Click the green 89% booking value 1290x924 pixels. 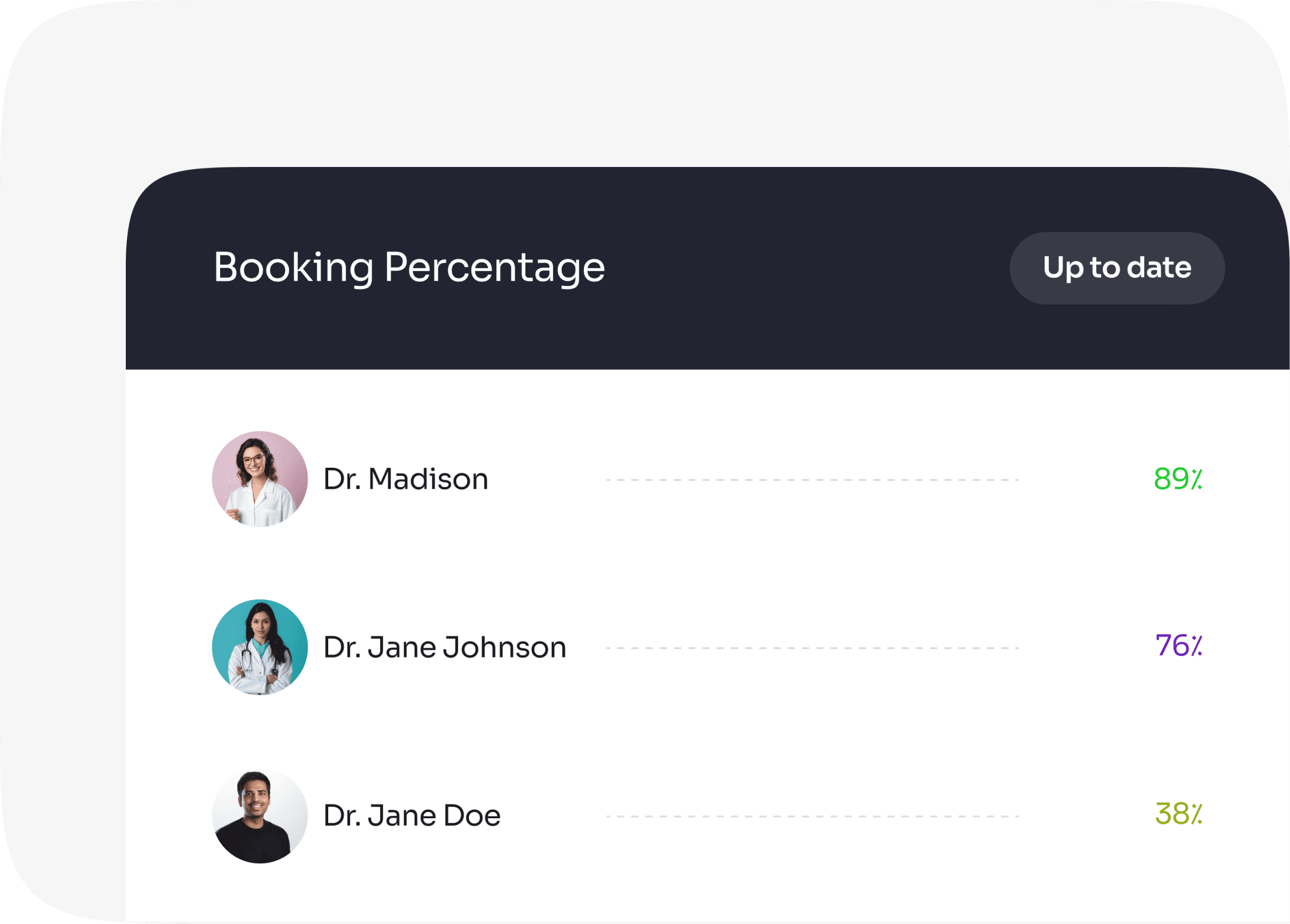tap(1177, 479)
